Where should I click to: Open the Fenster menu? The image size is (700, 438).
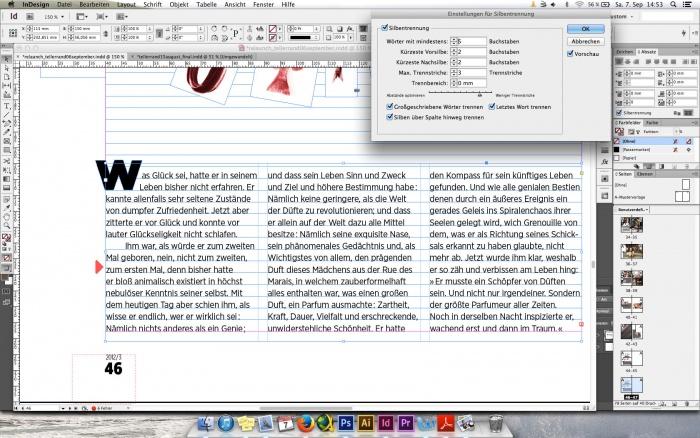click(x=263, y=4)
